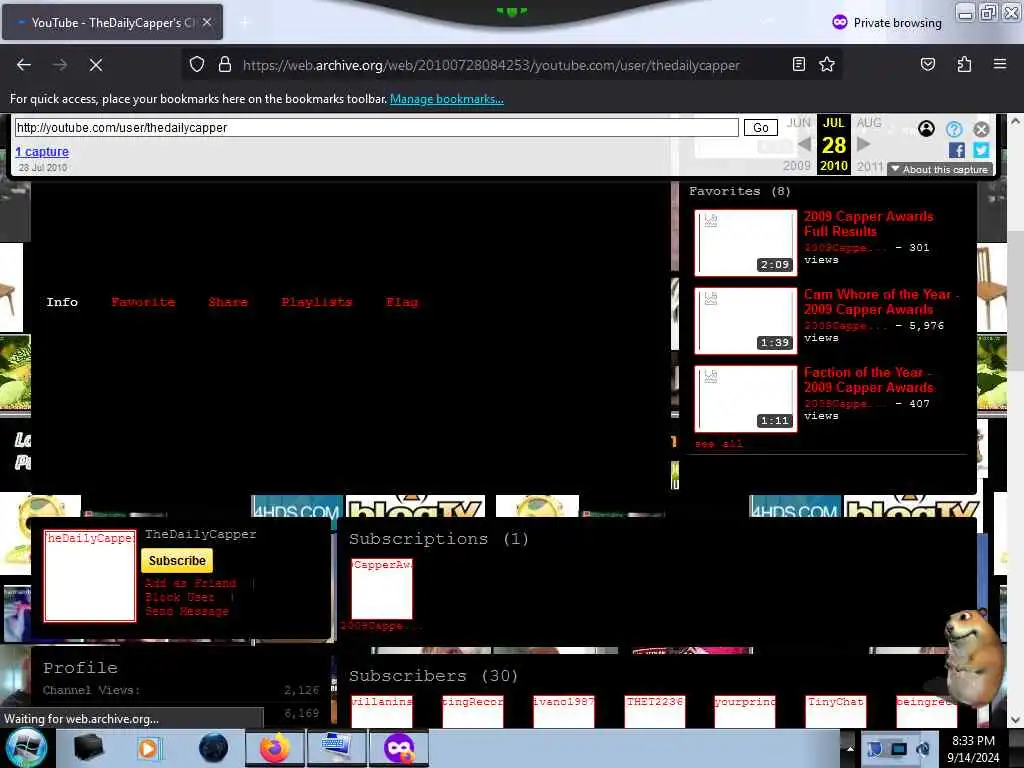
Task: Open Wayback Machine help question icon
Action: 953,129
